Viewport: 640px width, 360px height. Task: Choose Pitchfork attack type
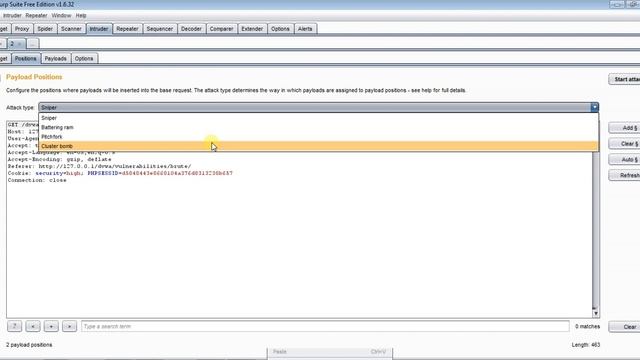[x=318, y=137]
